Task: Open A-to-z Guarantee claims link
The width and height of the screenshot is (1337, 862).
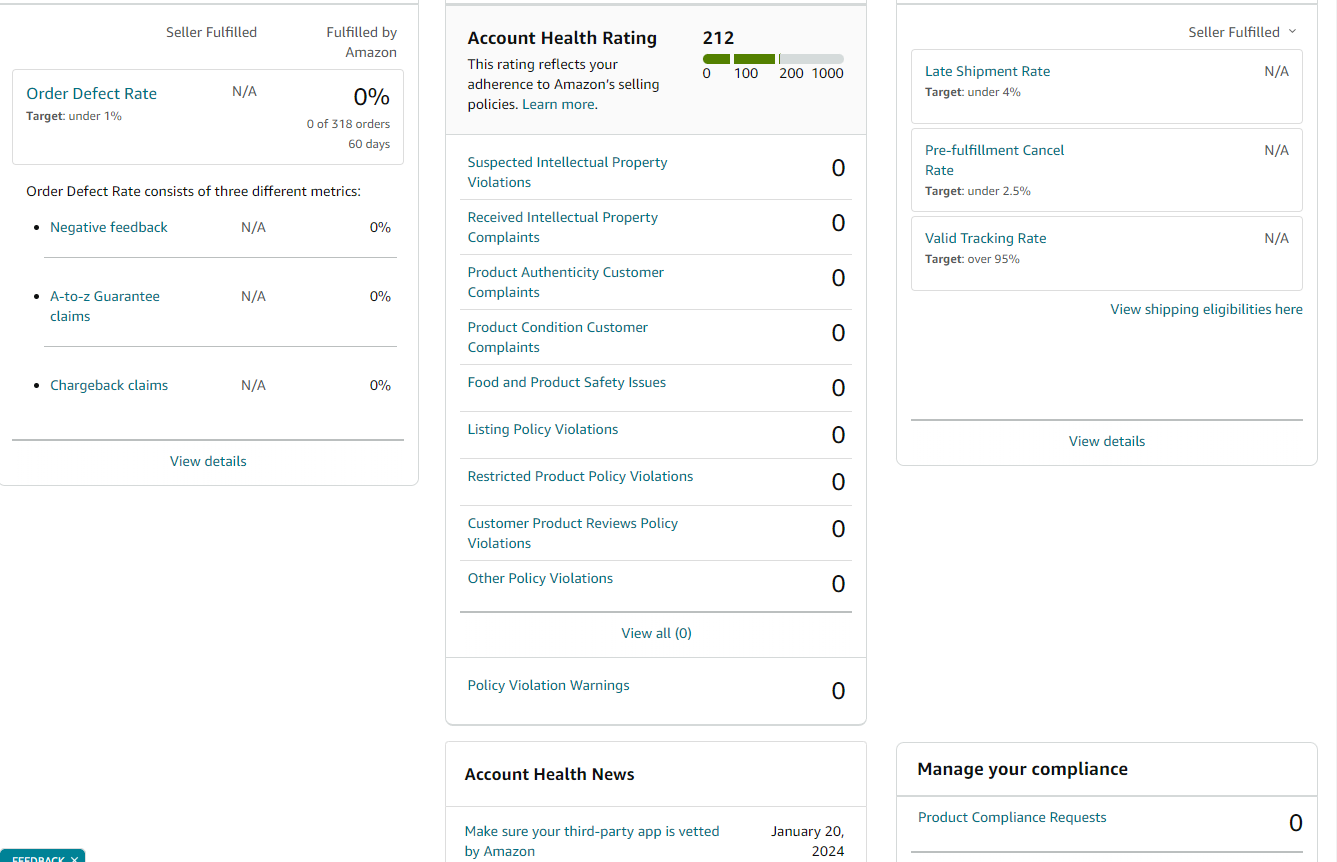Action: [x=105, y=306]
